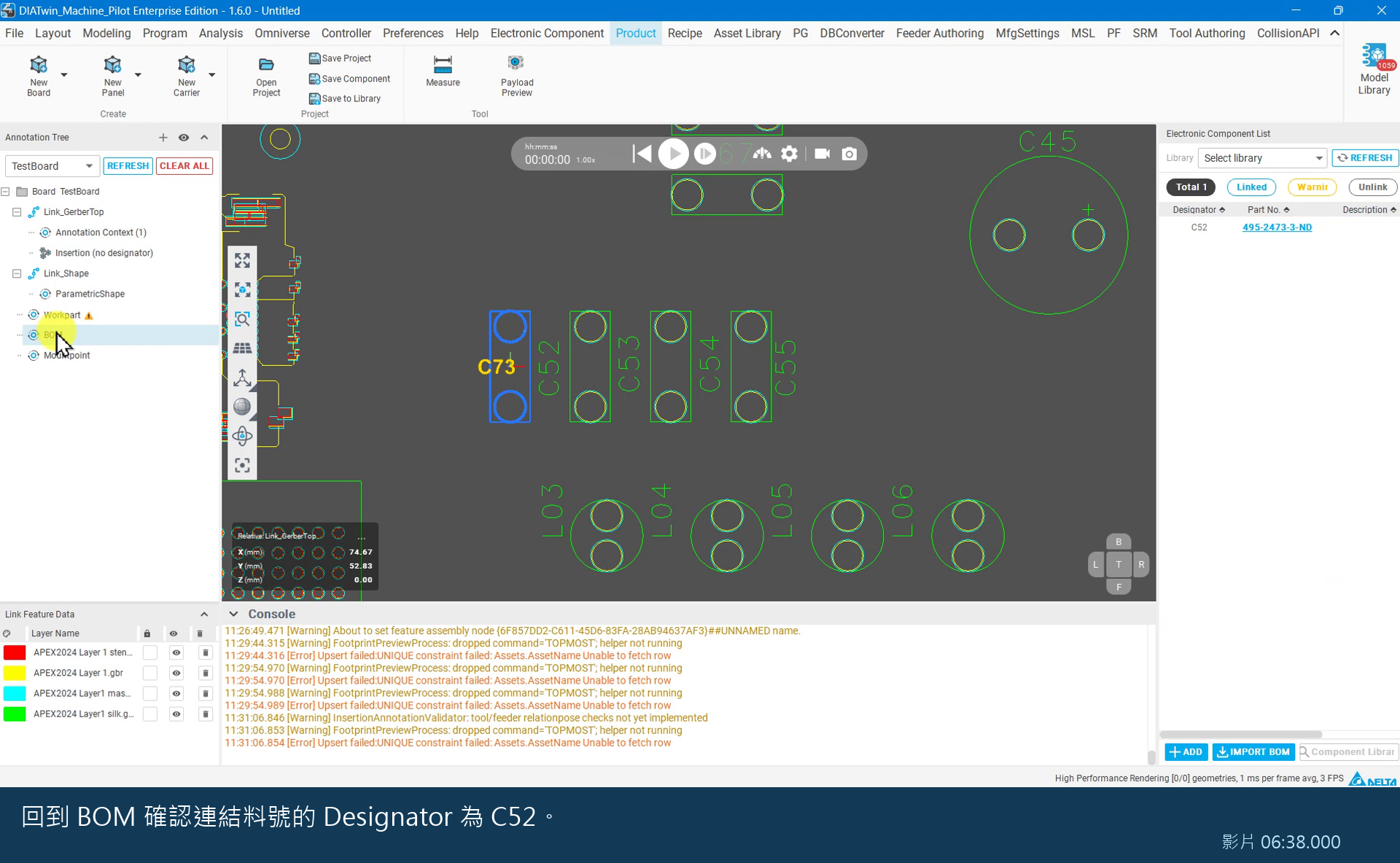
Task: Open the New Carrier dropdown arrow
Action: pyautogui.click(x=212, y=74)
